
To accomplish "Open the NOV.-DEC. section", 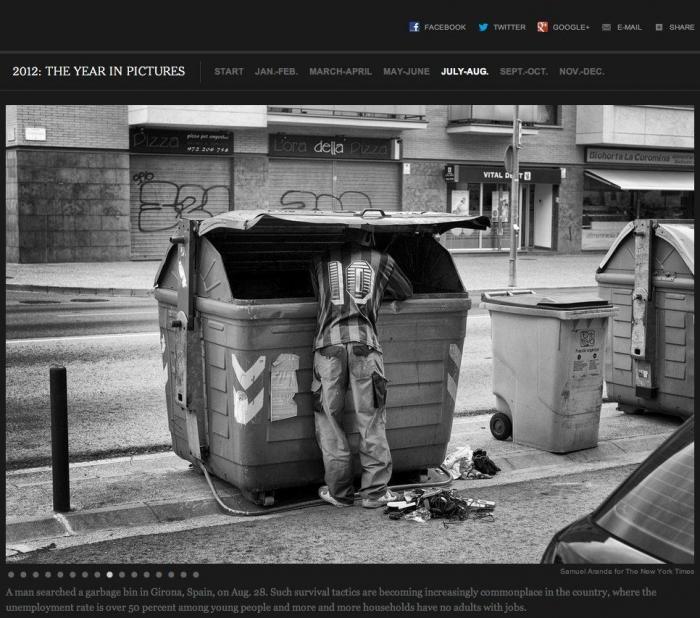I will coord(582,71).
